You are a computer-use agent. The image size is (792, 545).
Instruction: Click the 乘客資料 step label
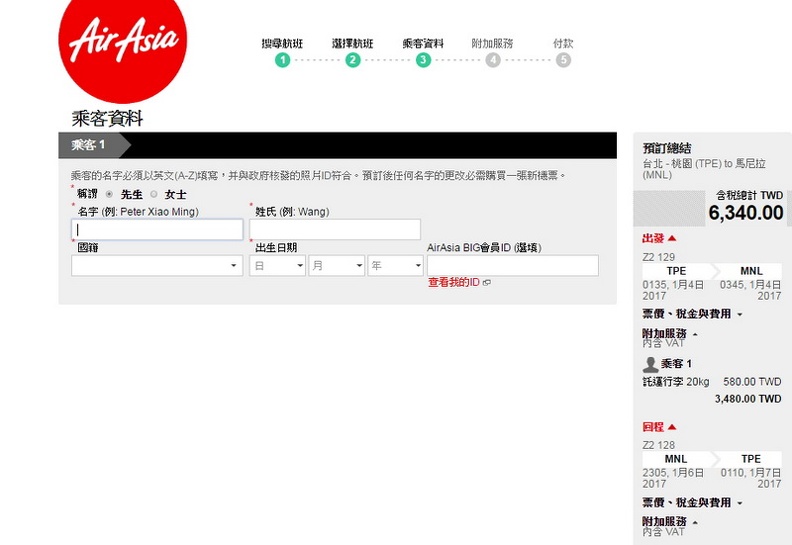tap(423, 43)
